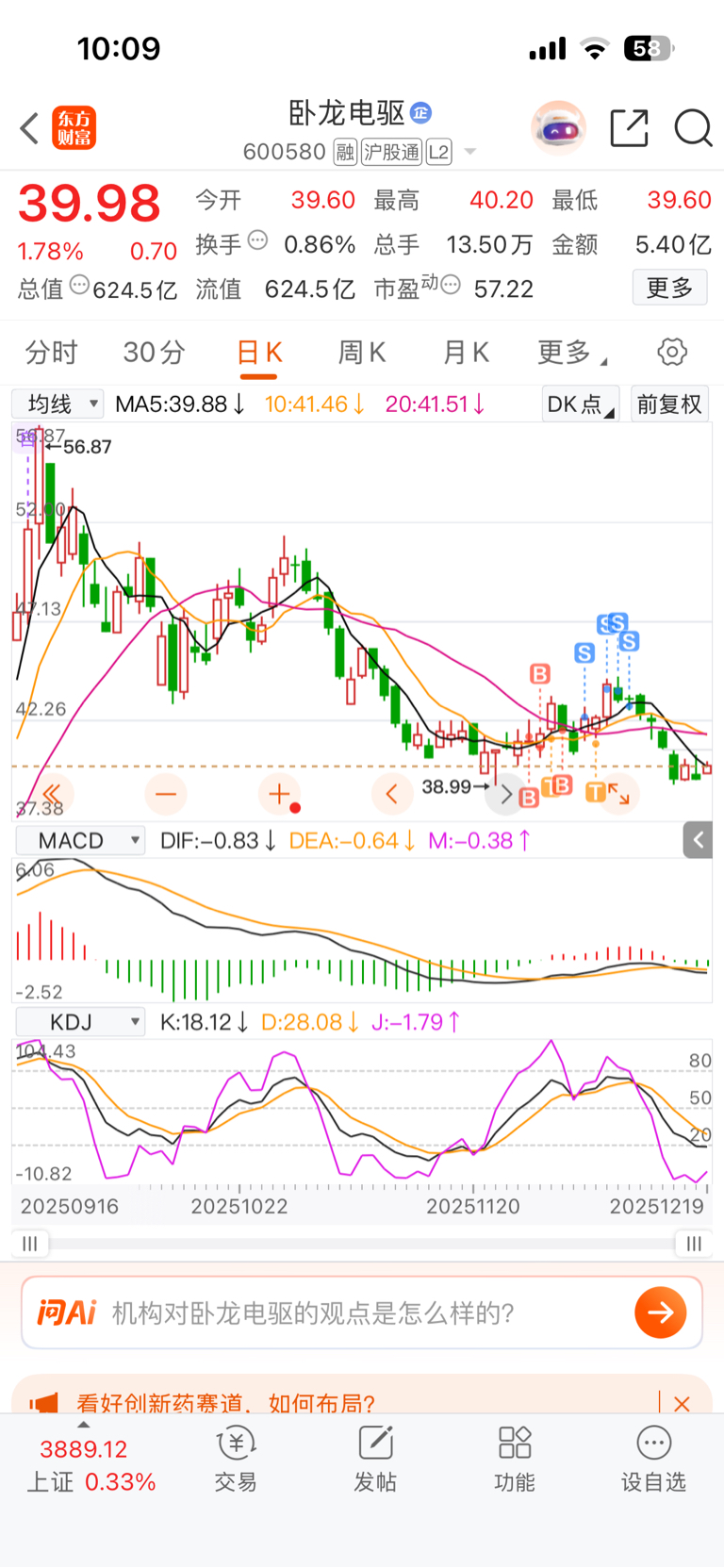This screenshot has width=724, height=1568.
Task: Tap the stock name 卧龙电驱
Action: [346, 113]
